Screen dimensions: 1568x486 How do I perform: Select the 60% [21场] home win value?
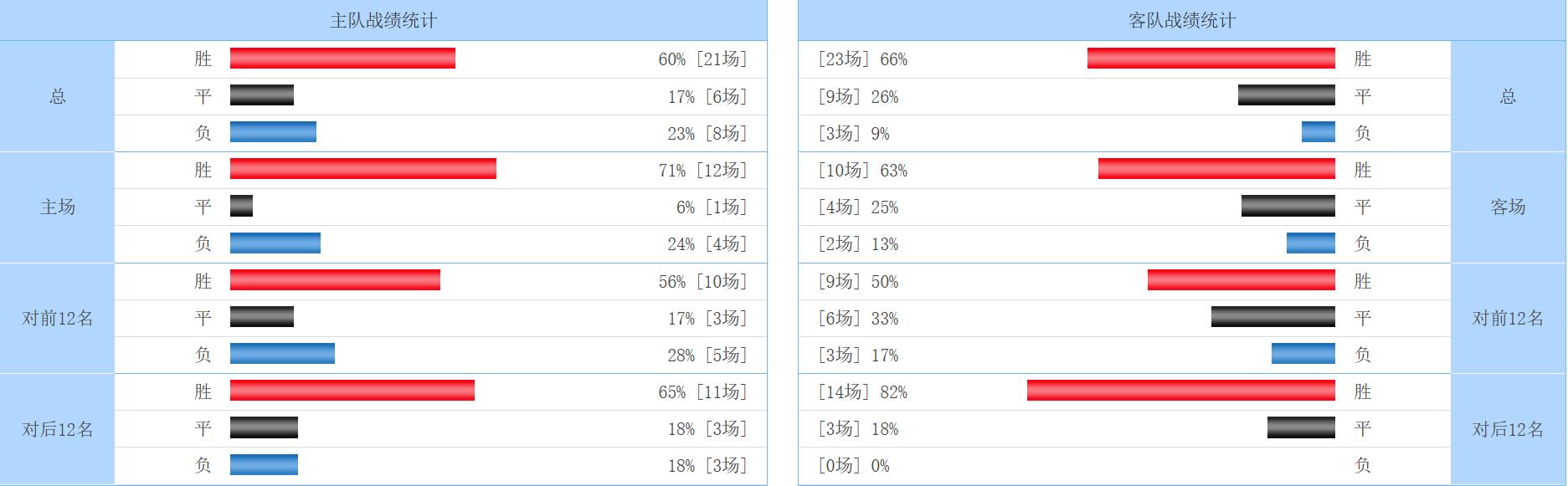click(702, 59)
